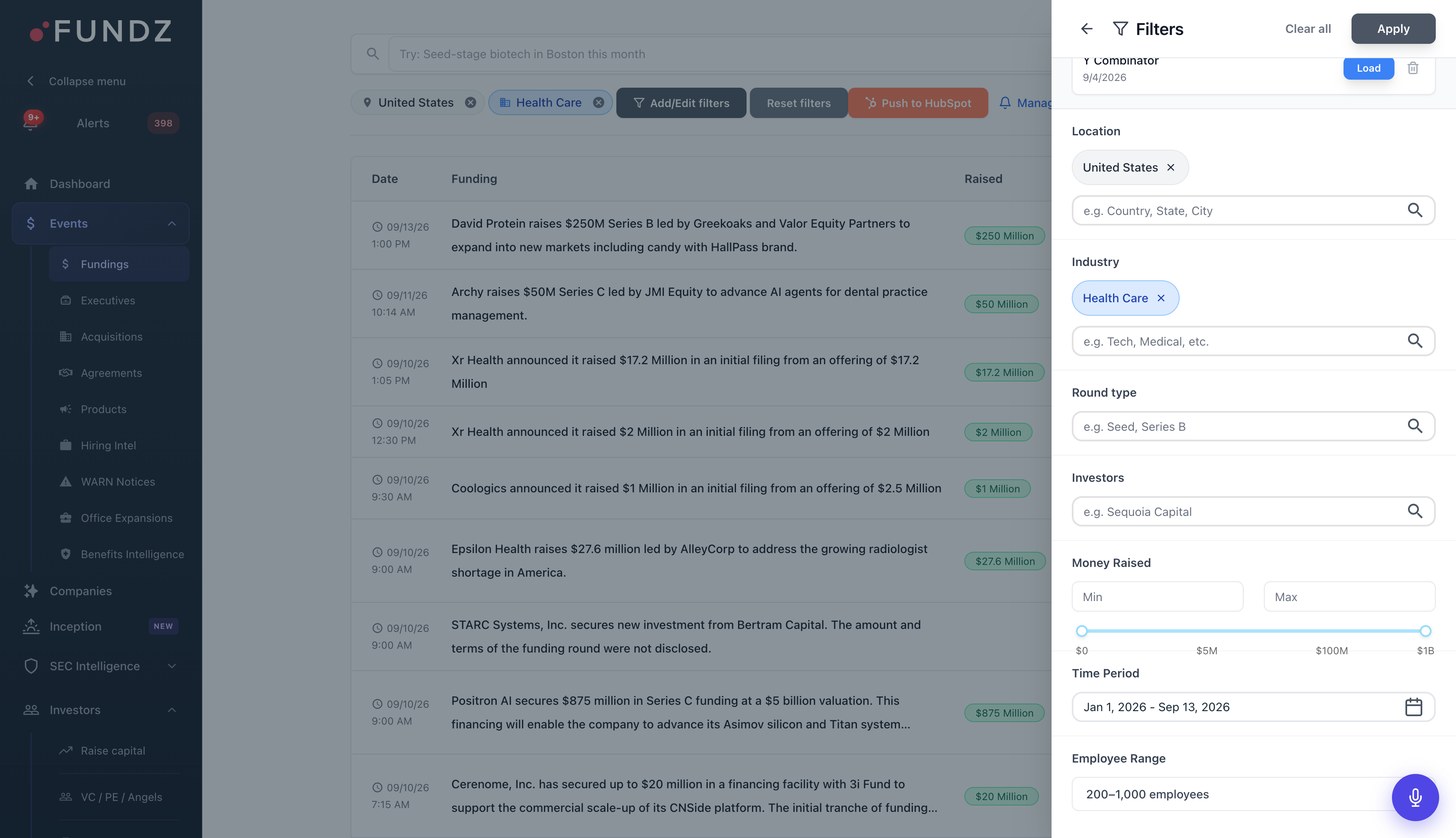Open WARN Notices
The width and height of the screenshot is (1456, 838).
pos(117,482)
